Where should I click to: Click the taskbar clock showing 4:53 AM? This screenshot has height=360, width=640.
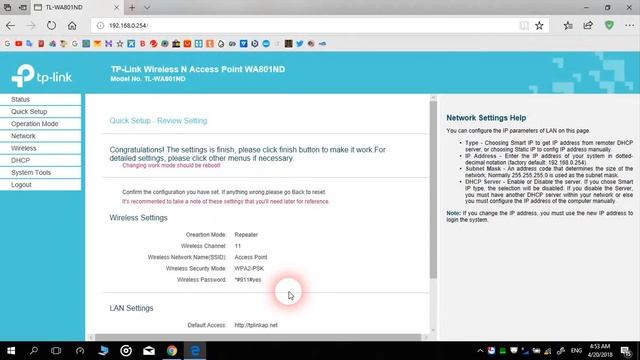click(x=600, y=351)
